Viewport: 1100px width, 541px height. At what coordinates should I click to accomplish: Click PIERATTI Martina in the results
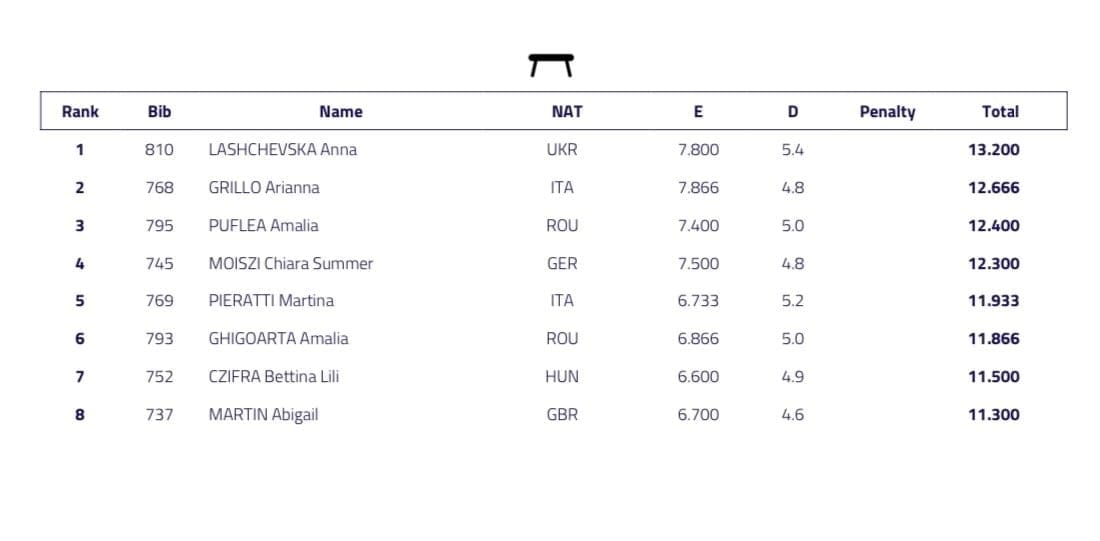271,301
